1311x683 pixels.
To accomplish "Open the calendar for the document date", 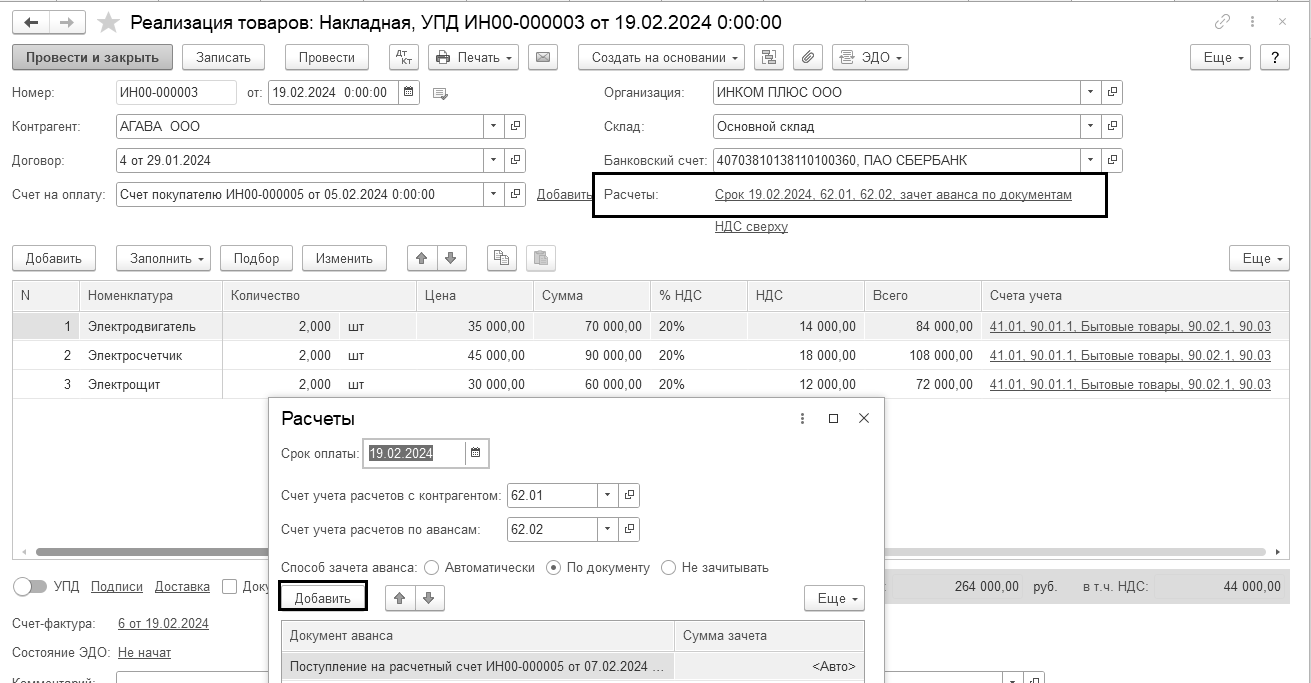I will click(x=408, y=92).
